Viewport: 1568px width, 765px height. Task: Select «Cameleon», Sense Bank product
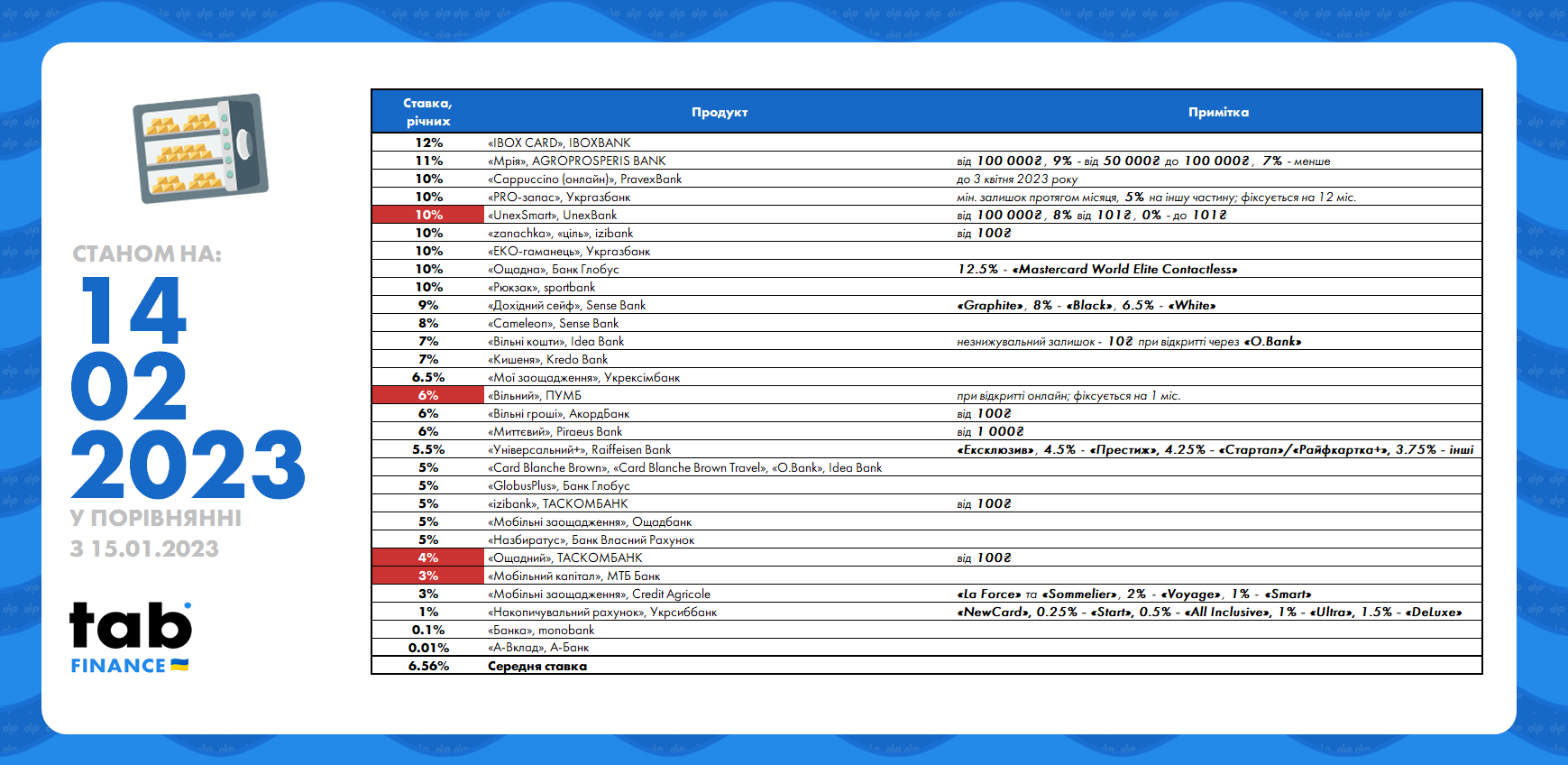pos(554,323)
